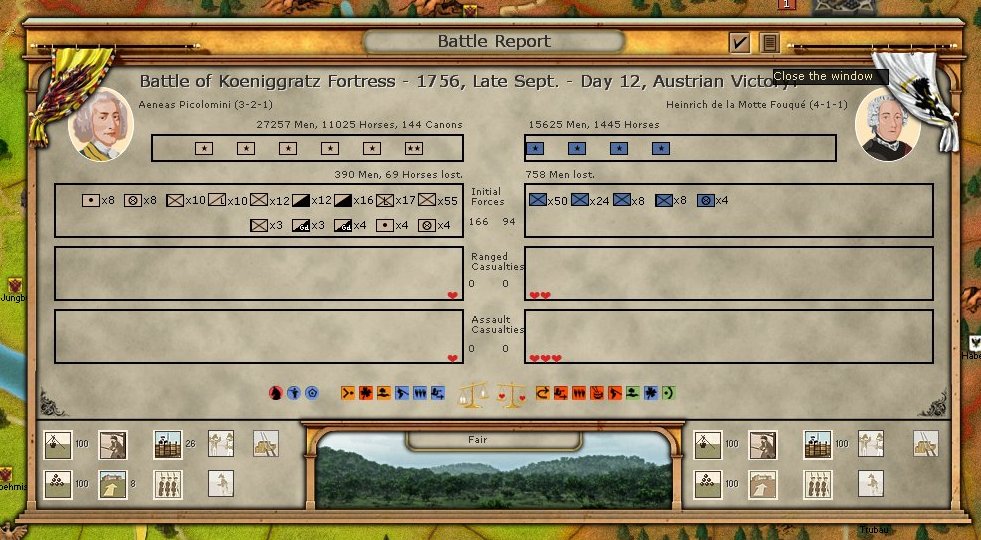Image resolution: width=981 pixels, height=540 pixels.
Task: Click the red round icon in modifier row
Action: tap(277, 393)
